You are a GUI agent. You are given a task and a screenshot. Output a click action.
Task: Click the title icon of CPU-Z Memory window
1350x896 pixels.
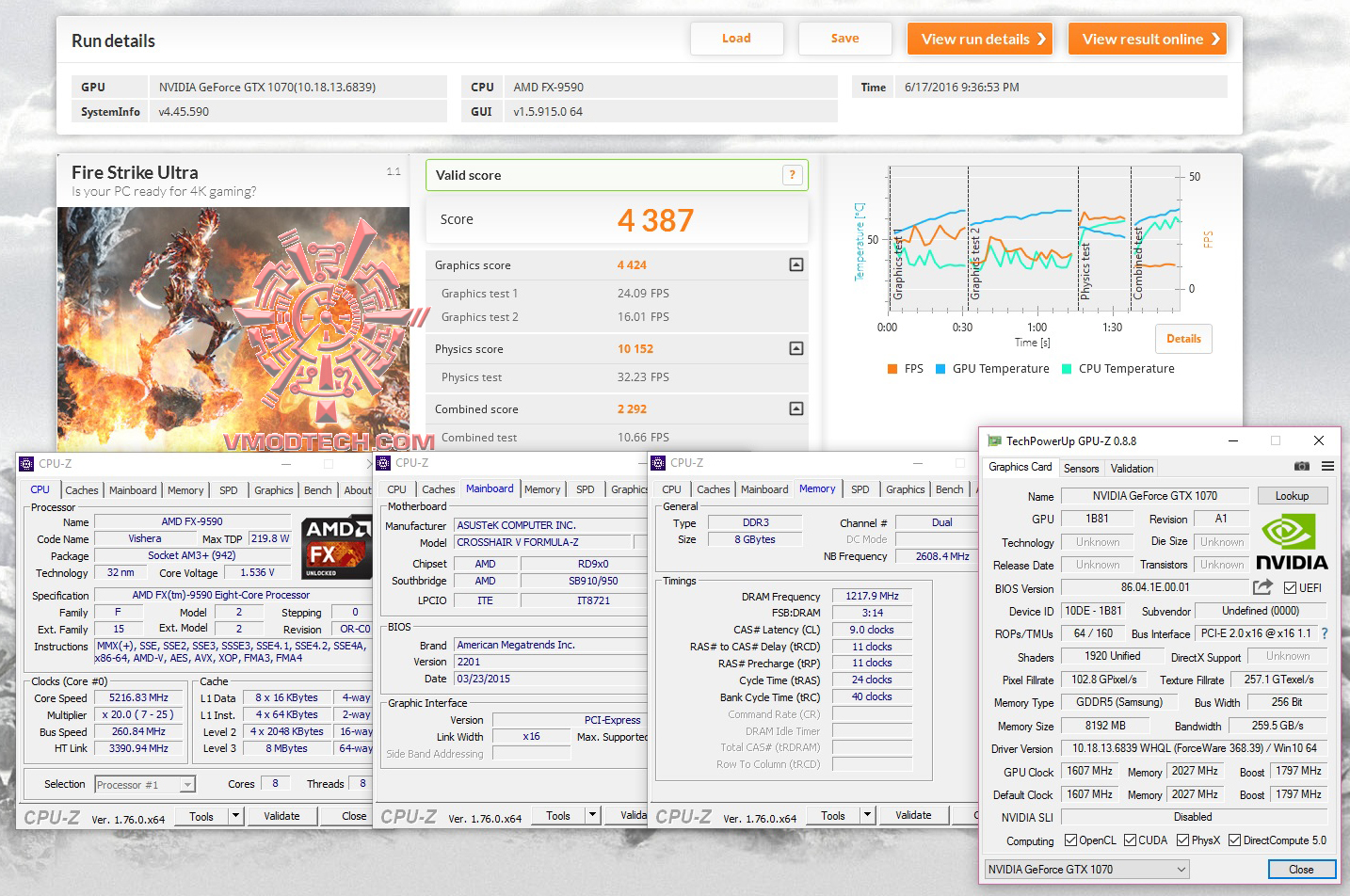point(659,463)
